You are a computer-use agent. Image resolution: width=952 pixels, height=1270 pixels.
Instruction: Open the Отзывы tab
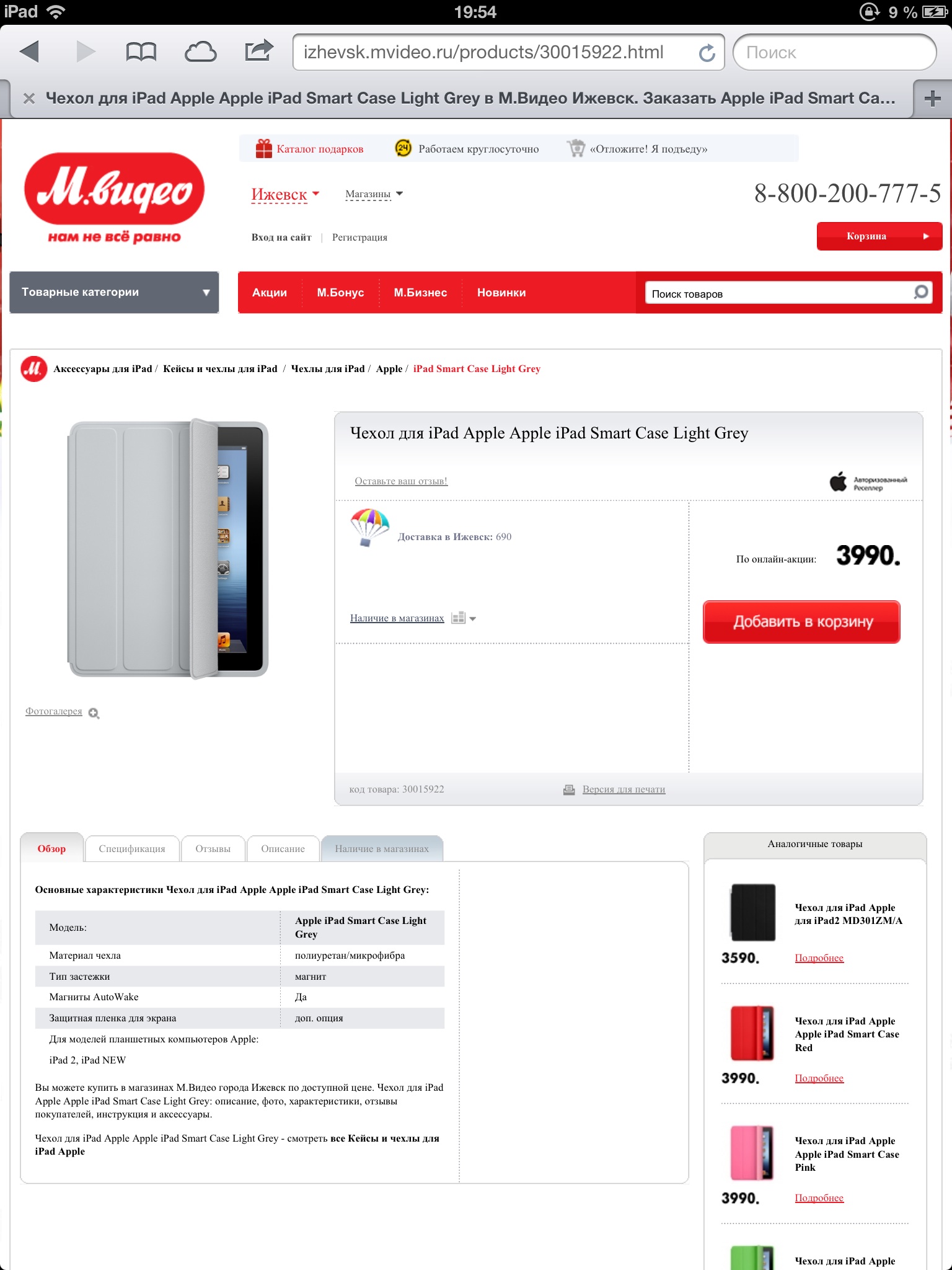pos(213,848)
